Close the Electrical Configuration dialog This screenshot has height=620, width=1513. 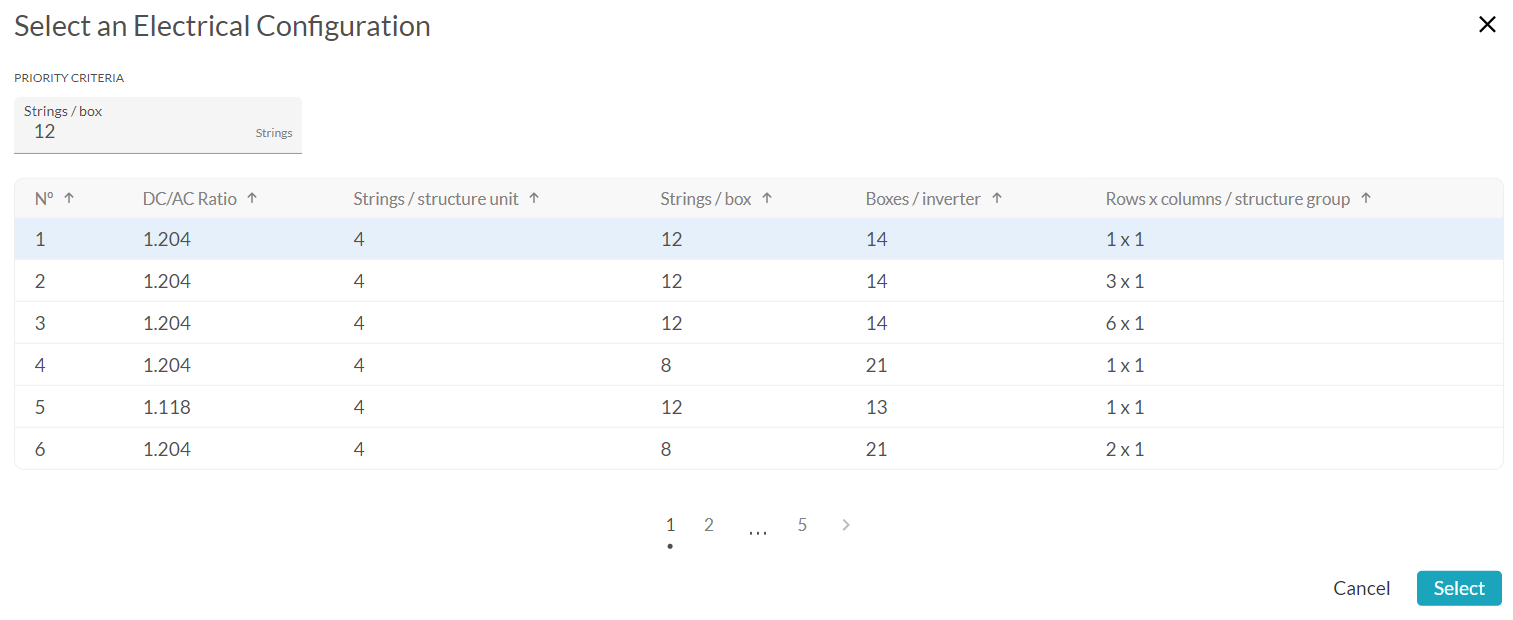(1487, 25)
